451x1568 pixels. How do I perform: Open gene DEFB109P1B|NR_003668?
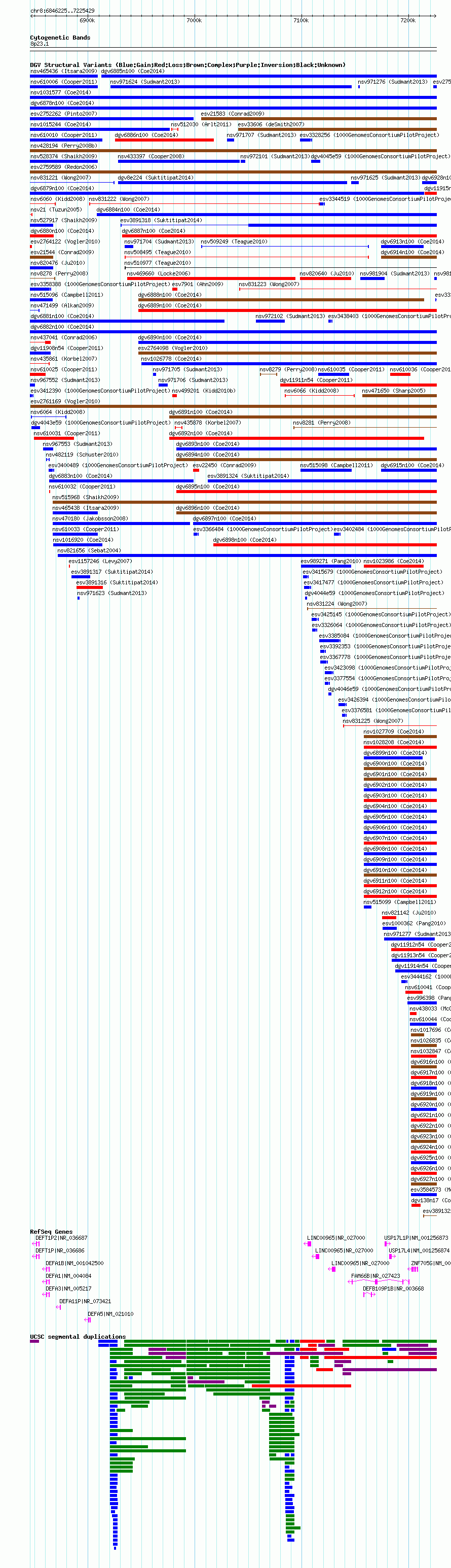pyautogui.click(x=394, y=1288)
